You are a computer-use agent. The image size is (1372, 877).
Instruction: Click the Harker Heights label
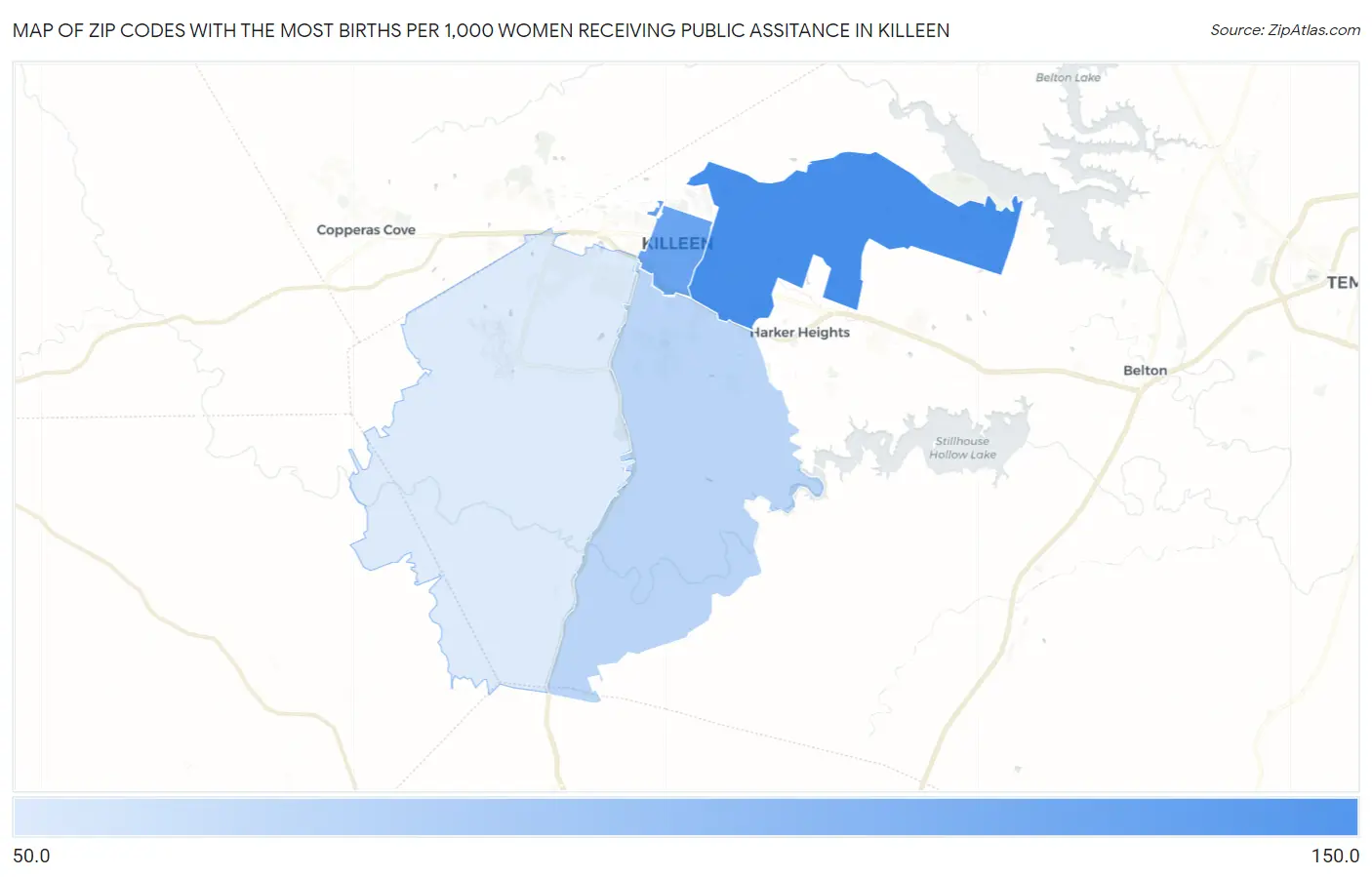[x=800, y=333]
